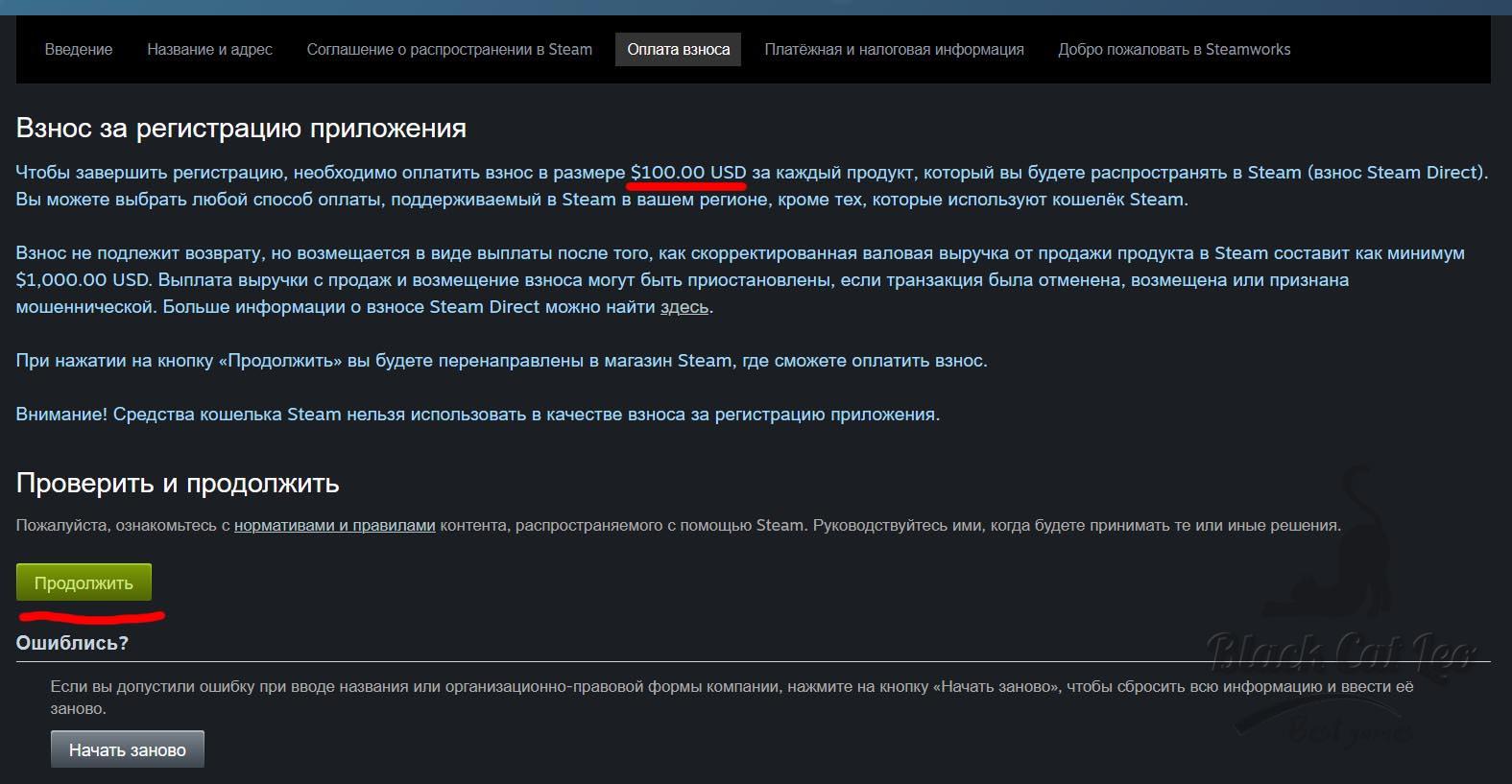Click the green Продолжить button
The width and height of the screenshot is (1512, 784).
84,582
